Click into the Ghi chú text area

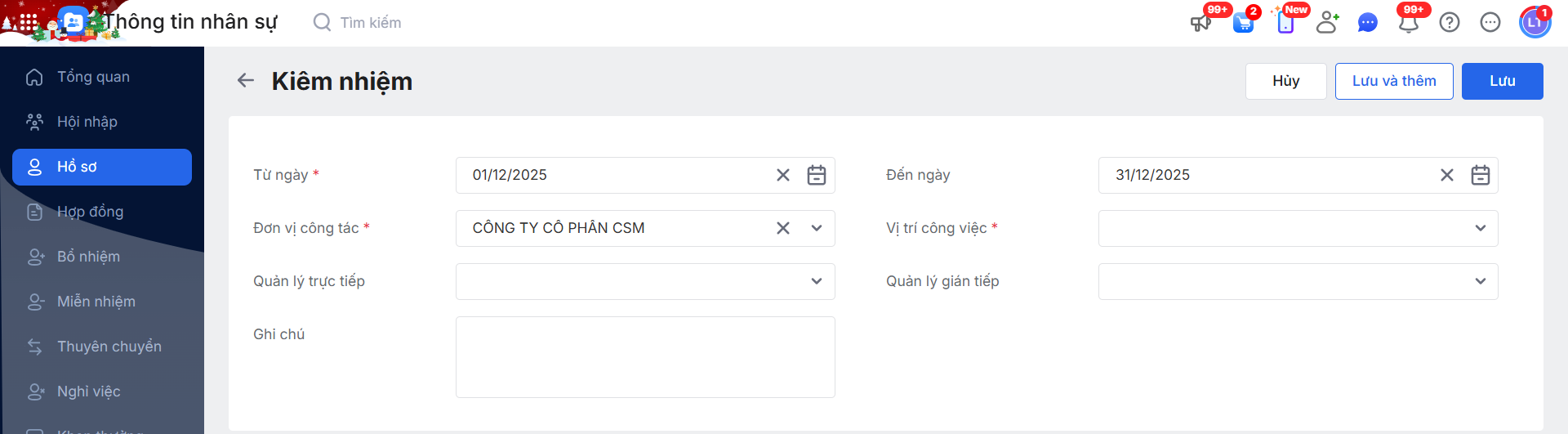(645, 357)
